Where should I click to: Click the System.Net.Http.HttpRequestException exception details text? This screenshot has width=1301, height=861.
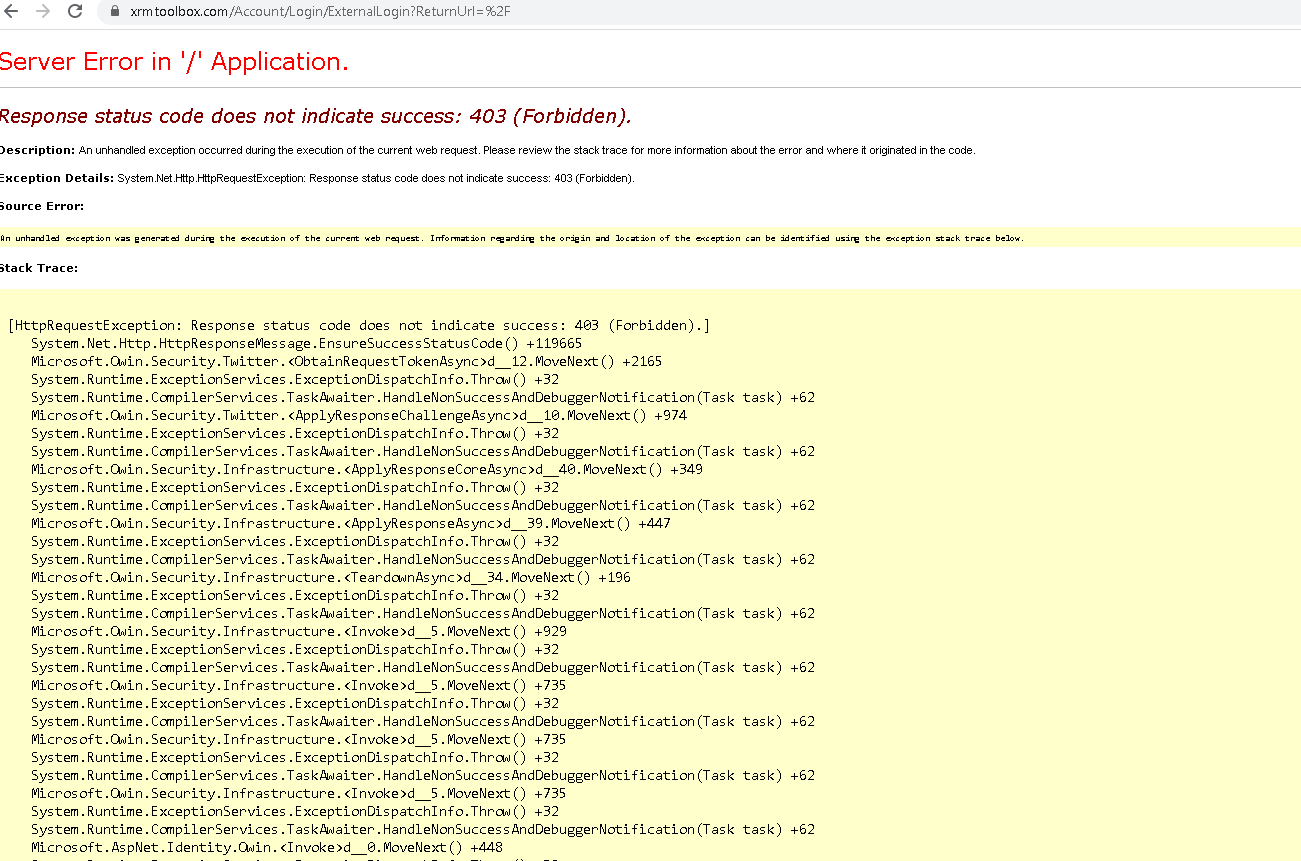(x=376, y=178)
